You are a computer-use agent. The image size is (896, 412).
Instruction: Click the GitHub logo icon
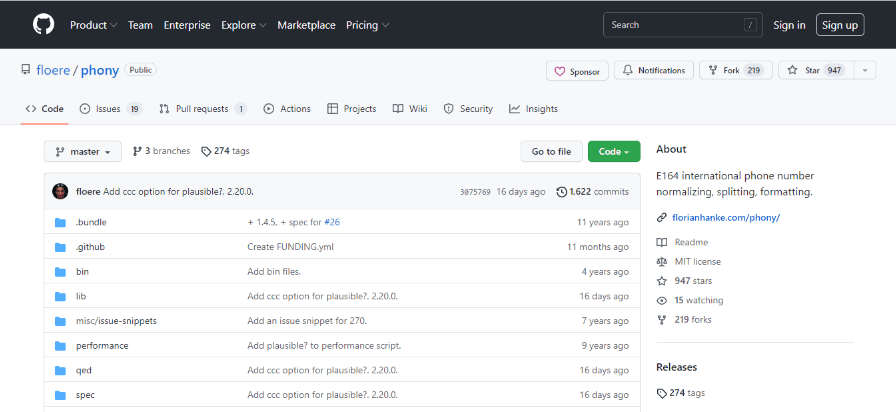pyautogui.click(x=43, y=24)
